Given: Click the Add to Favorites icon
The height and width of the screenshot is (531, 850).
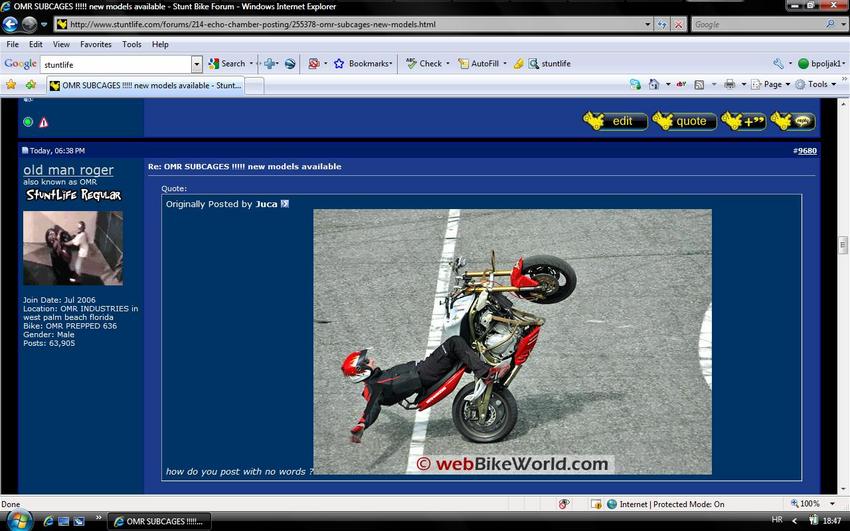Looking at the screenshot, I should point(30,85).
